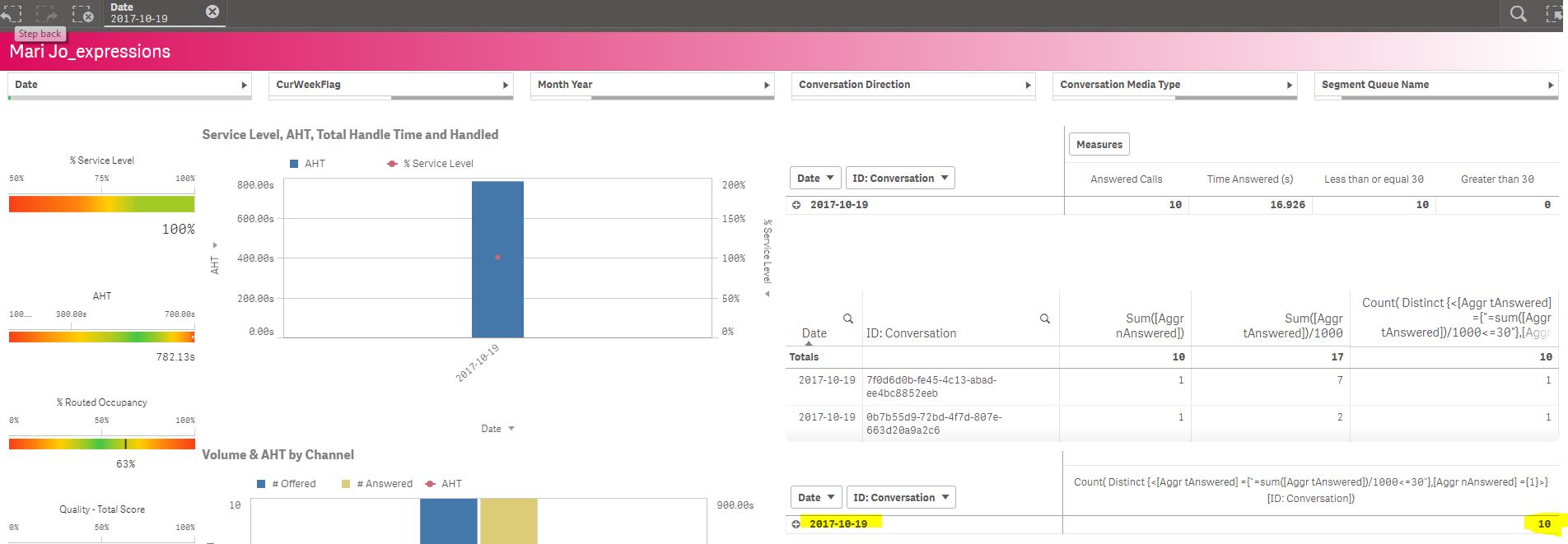
Task: Click the Greater than 30 column header
Action: pyautogui.click(x=1497, y=179)
